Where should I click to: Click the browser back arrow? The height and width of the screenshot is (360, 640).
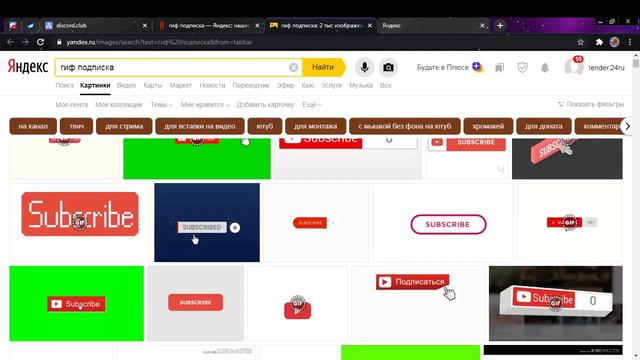[x=10, y=42]
